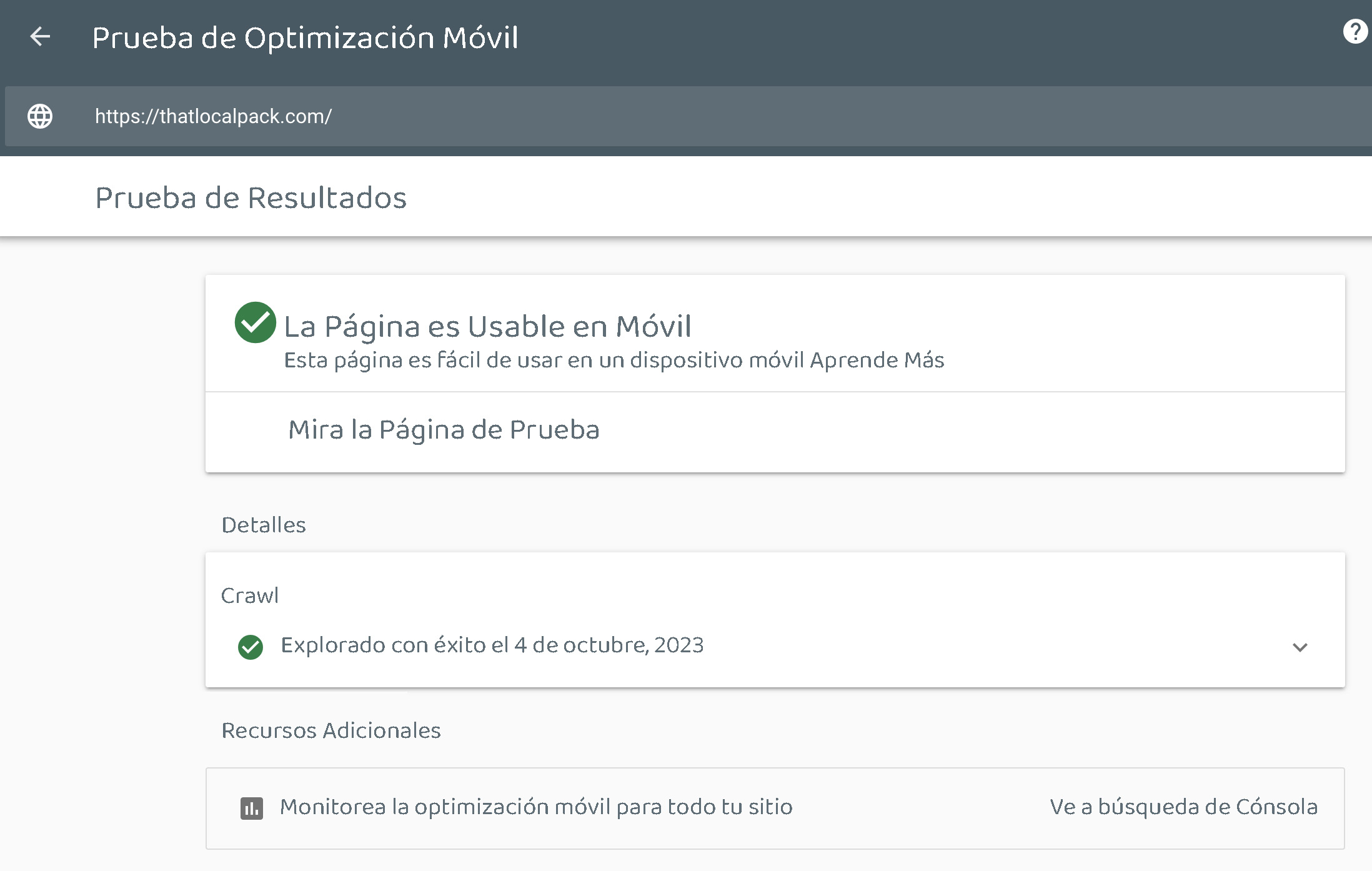This screenshot has width=1372, height=871.
Task: Click the 'Detalles' section label
Action: (x=264, y=525)
